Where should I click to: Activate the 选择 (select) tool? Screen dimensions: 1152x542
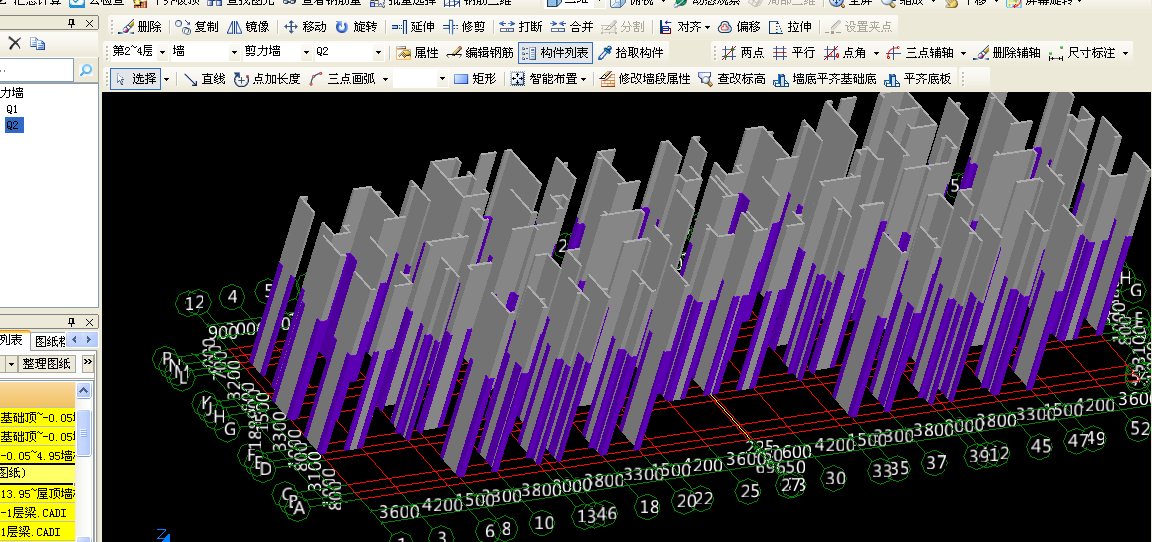[137, 79]
